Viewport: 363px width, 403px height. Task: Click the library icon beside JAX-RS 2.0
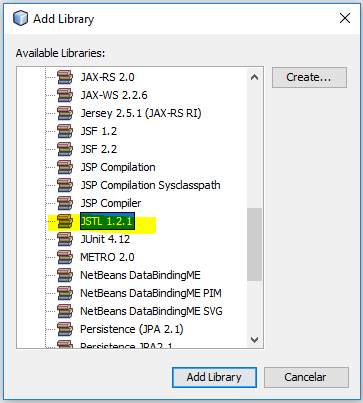click(65, 77)
